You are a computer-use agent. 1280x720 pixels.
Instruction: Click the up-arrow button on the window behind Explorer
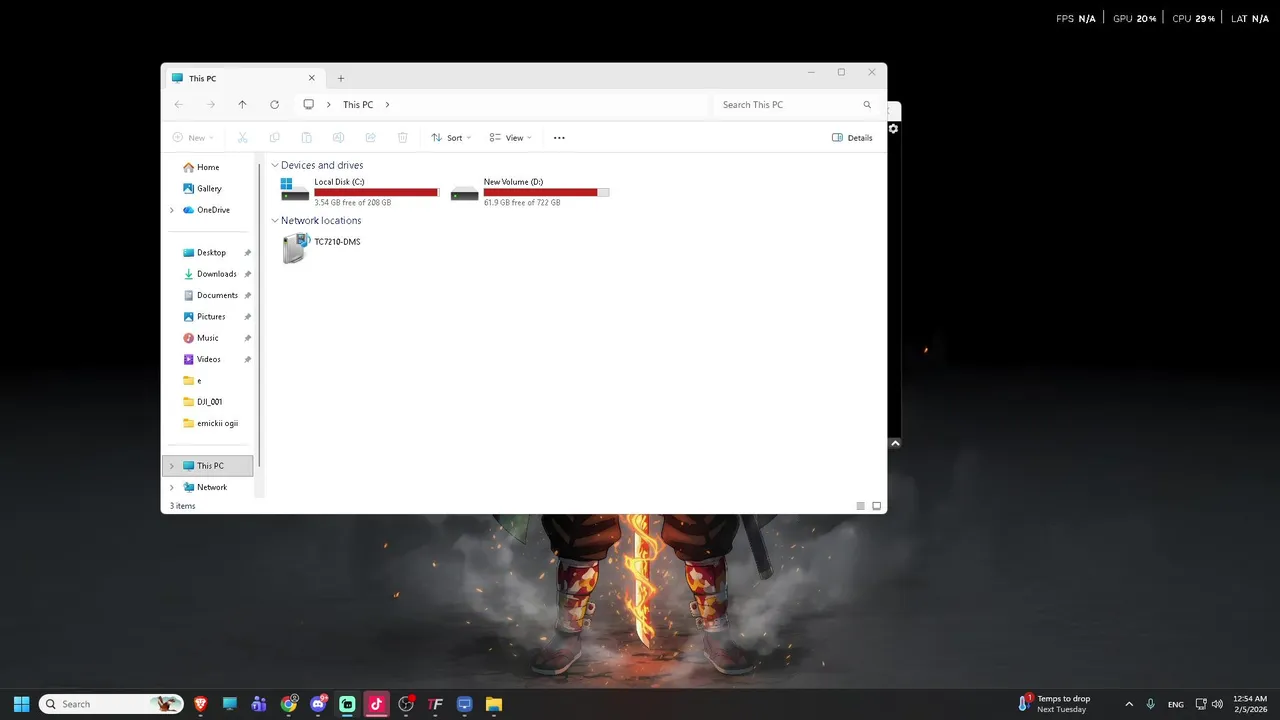pyautogui.click(x=895, y=443)
